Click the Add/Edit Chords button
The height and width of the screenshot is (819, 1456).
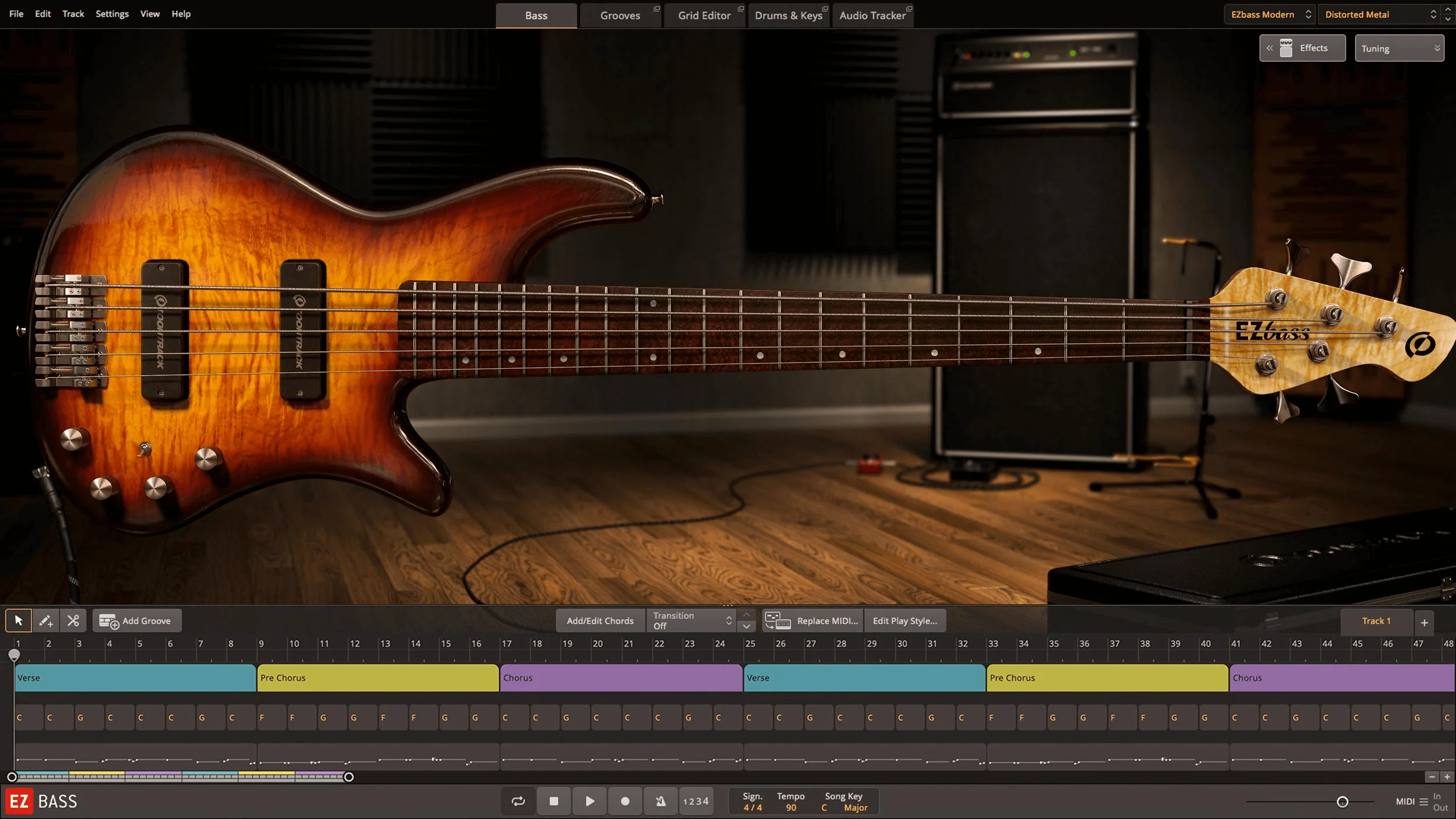point(600,620)
